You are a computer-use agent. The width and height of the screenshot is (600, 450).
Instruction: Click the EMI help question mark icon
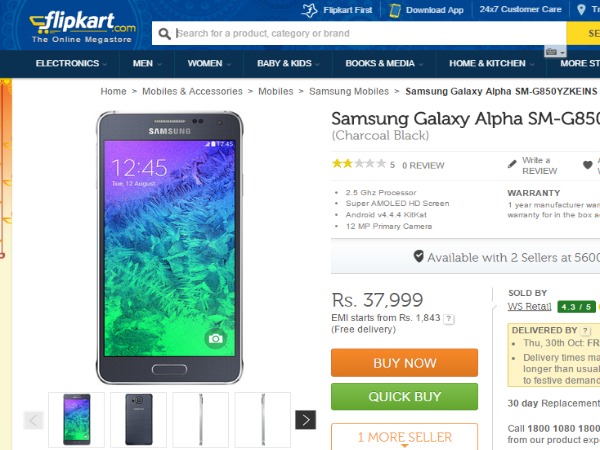point(449,318)
